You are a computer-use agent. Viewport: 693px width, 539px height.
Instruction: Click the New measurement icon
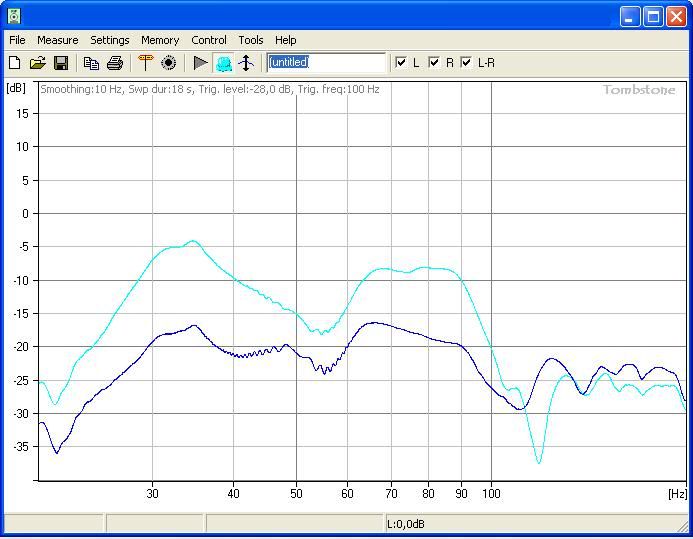(x=15, y=63)
